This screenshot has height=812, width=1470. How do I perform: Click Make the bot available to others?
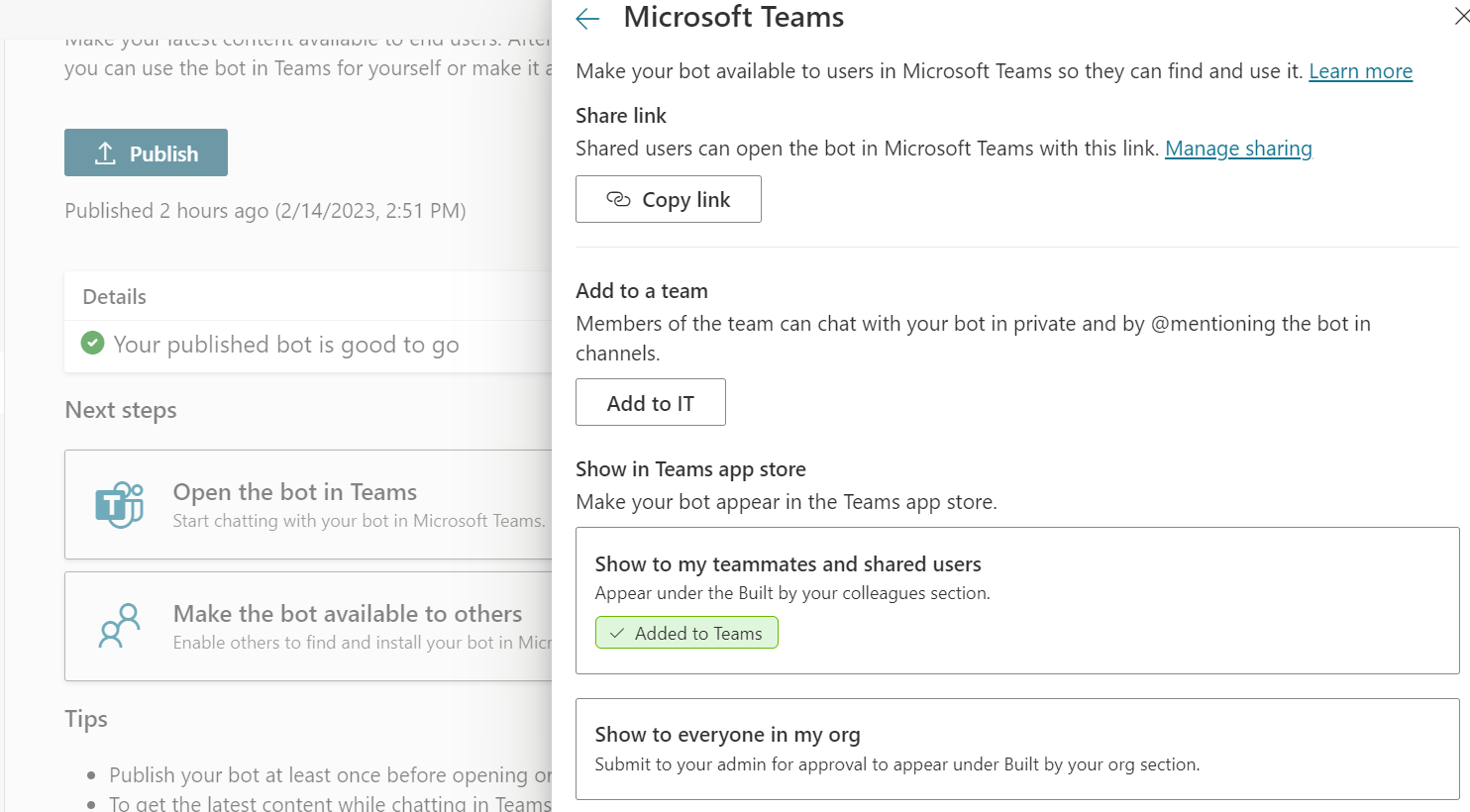308,626
